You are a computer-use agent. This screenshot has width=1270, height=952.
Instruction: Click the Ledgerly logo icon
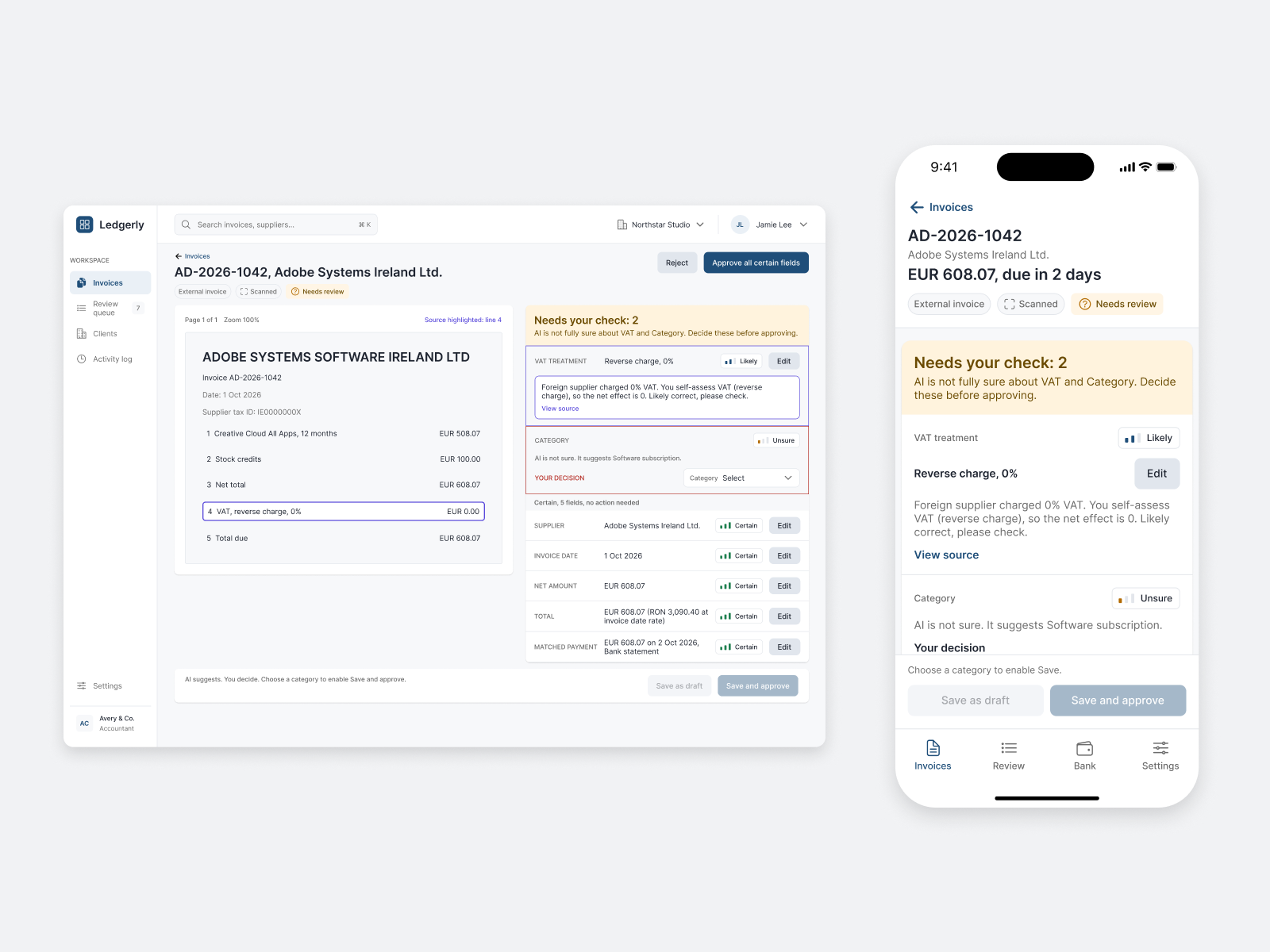(x=84, y=225)
